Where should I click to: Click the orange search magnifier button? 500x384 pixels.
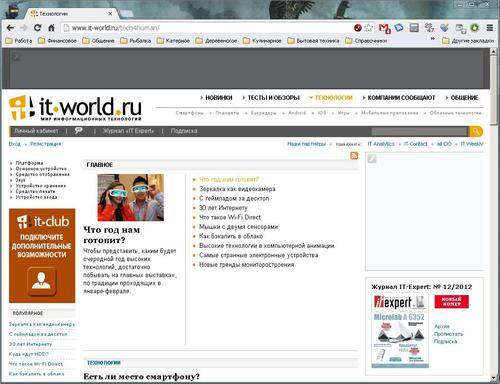click(476, 131)
